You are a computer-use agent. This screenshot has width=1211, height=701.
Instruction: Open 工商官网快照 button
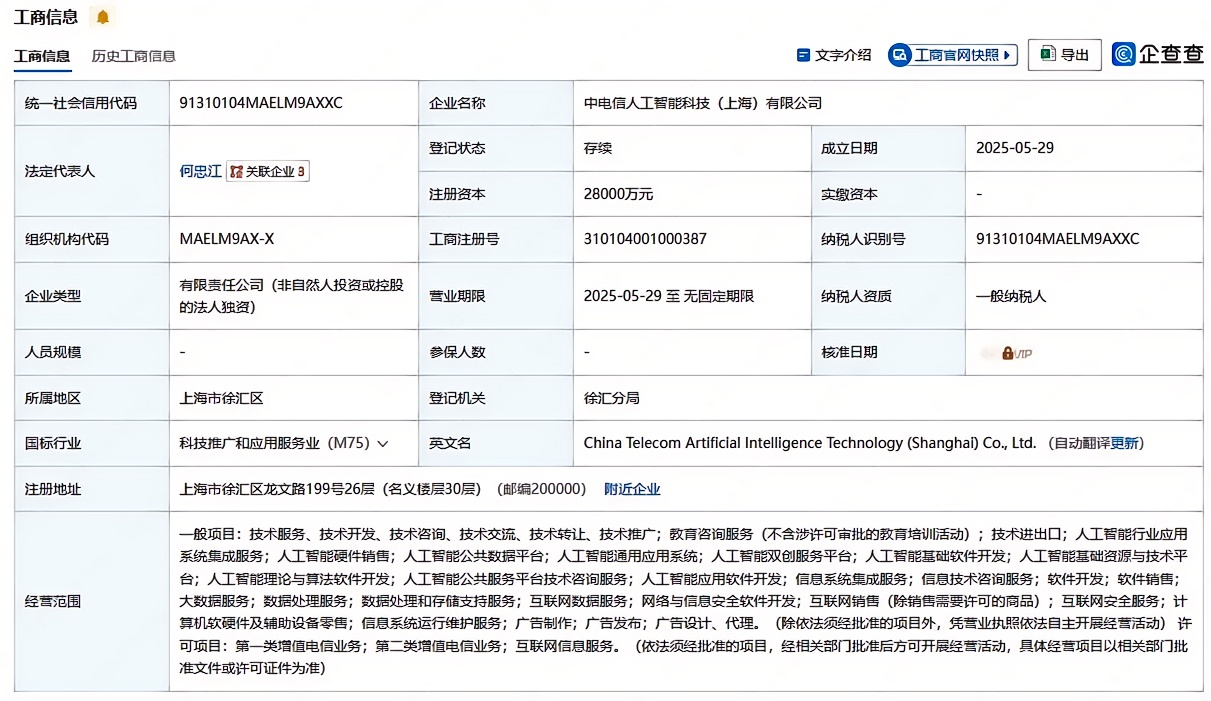pos(953,55)
